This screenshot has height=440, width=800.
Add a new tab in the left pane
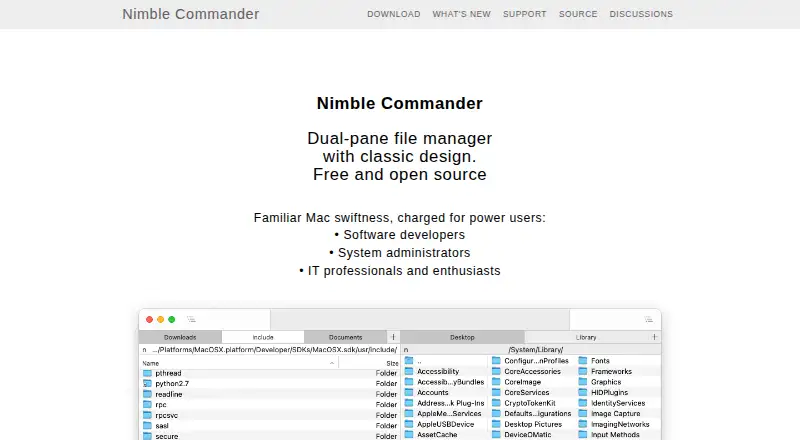tap(393, 337)
